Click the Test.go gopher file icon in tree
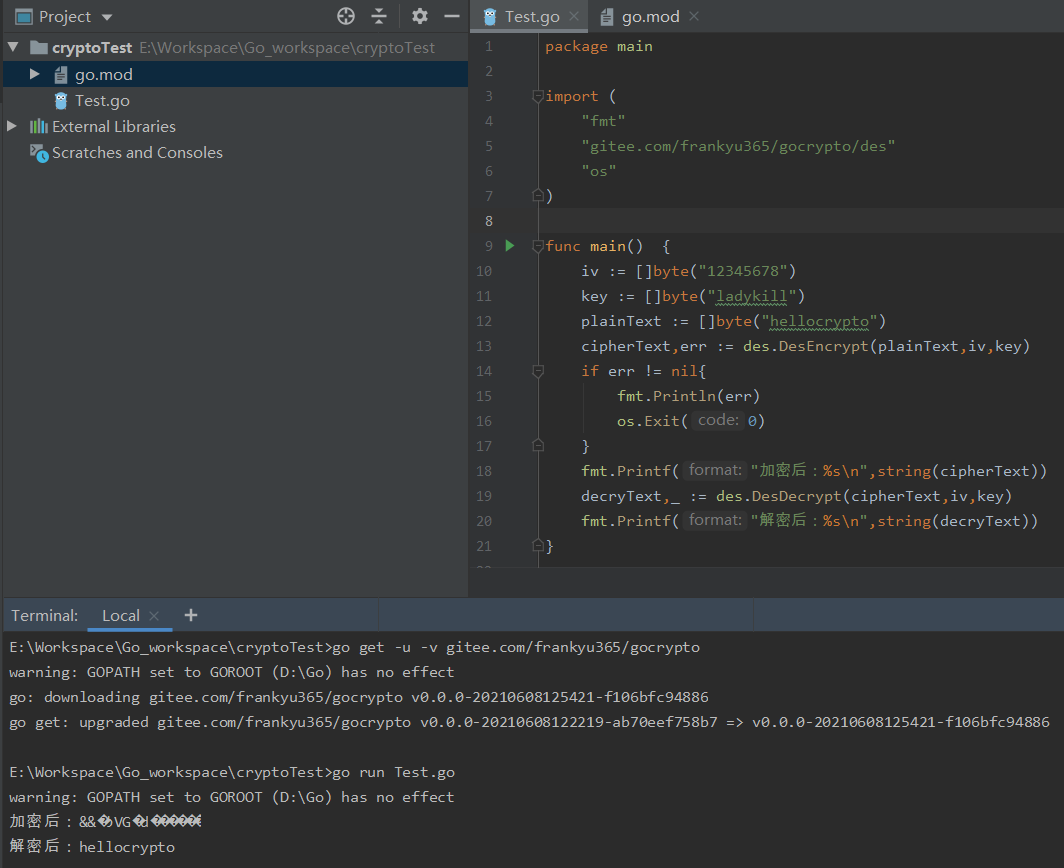 click(x=61, y=100)
